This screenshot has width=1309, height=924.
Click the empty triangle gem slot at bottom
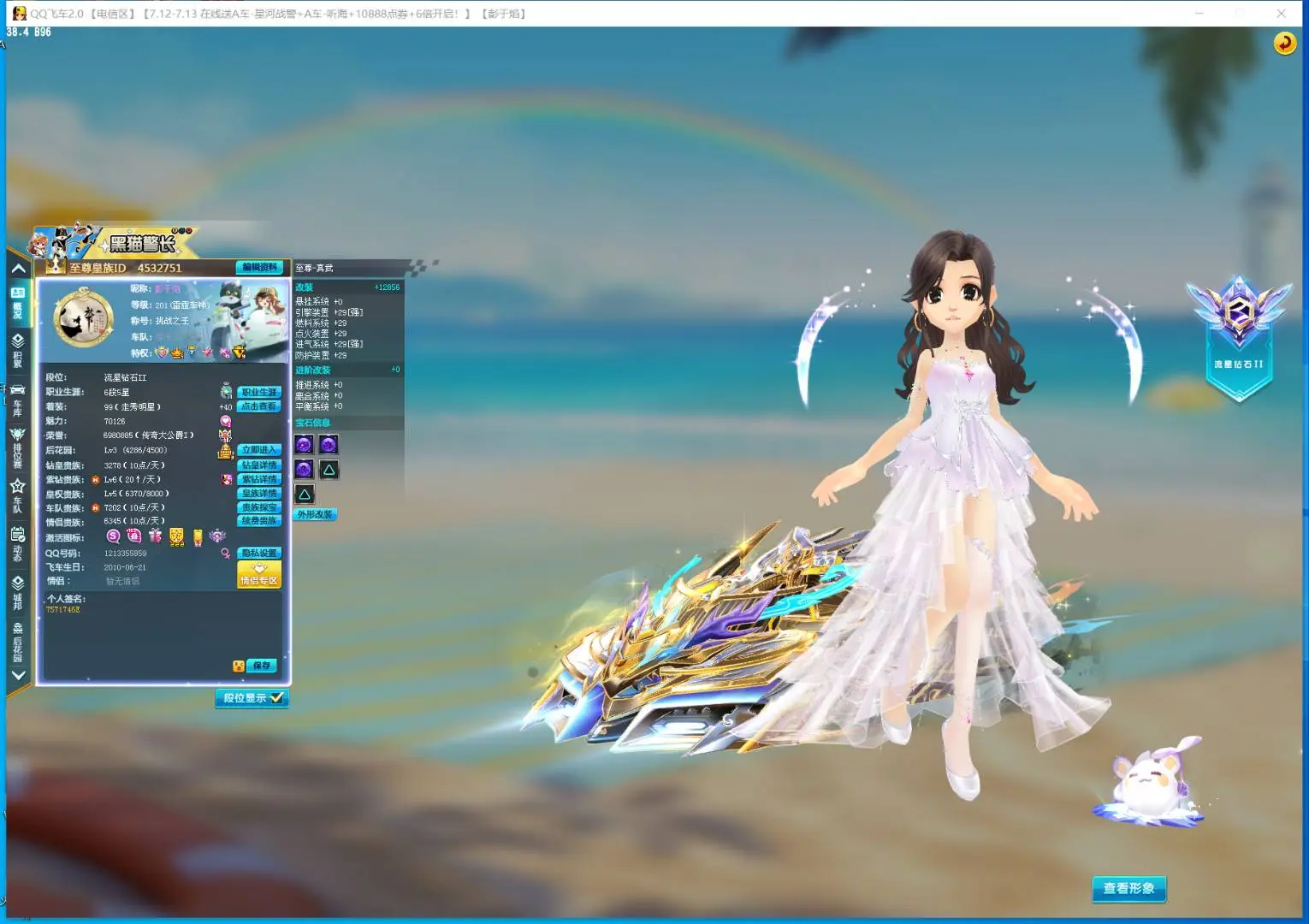point(304,494)
